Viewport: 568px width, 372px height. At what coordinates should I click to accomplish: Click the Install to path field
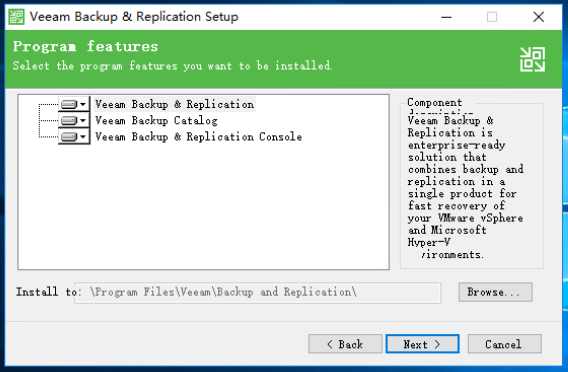258,292
